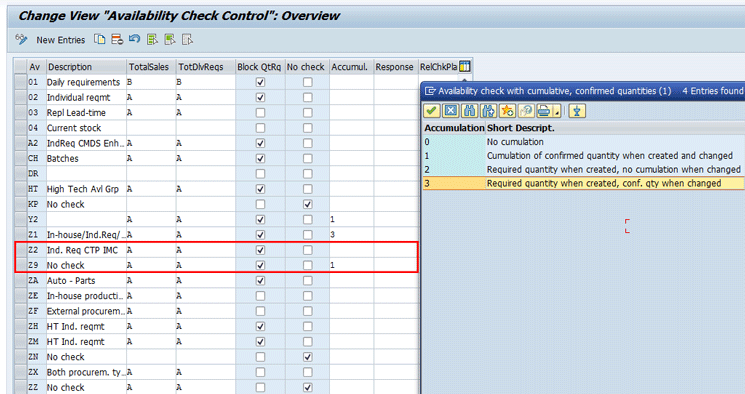Screen dimensions: 745x394
Task: Select row selector for Z2 Ind. Req CTP IMC
Action: 20,250
